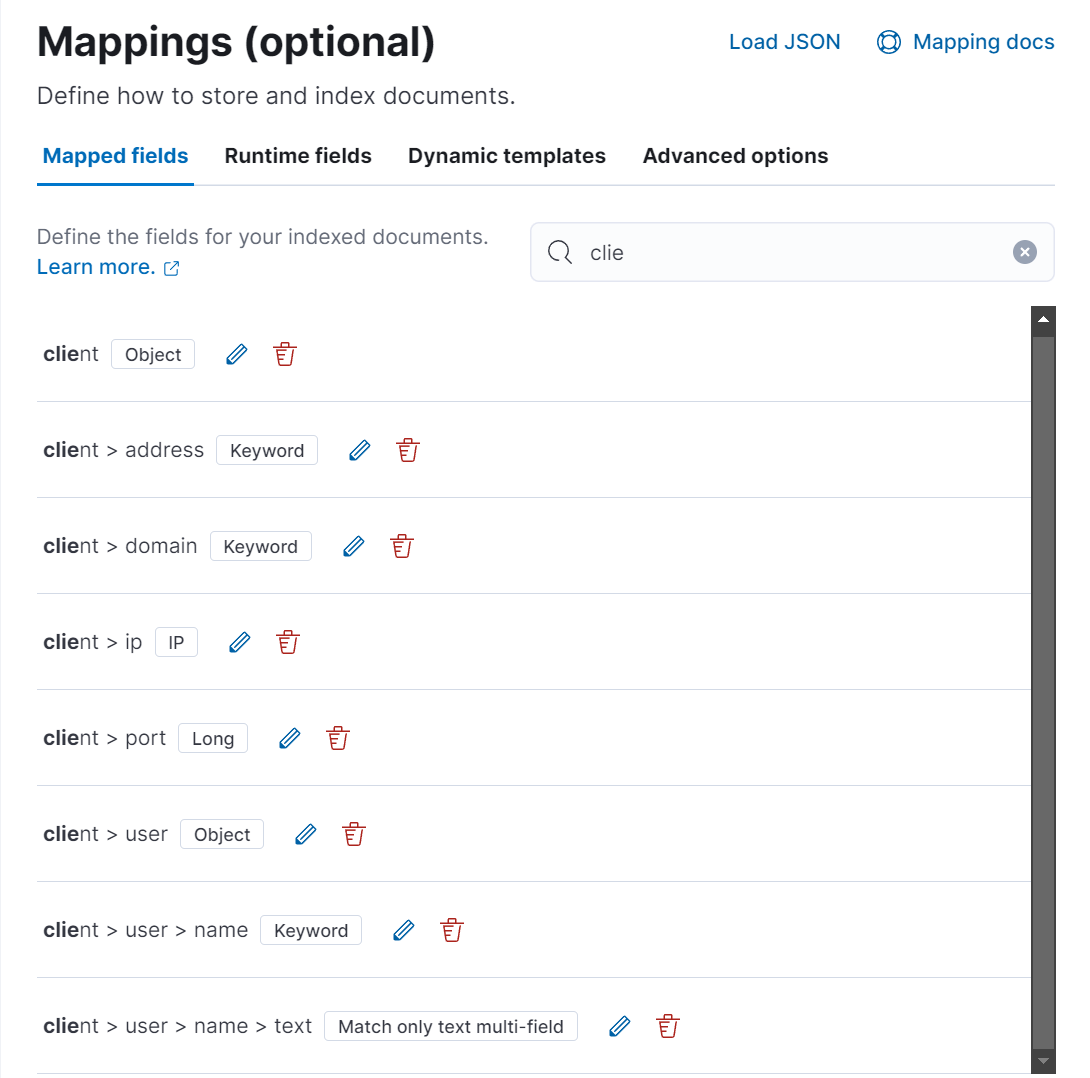Delete the client > address field
1090x1078 pixels.
pyautogui.click(x=407, y=450)
